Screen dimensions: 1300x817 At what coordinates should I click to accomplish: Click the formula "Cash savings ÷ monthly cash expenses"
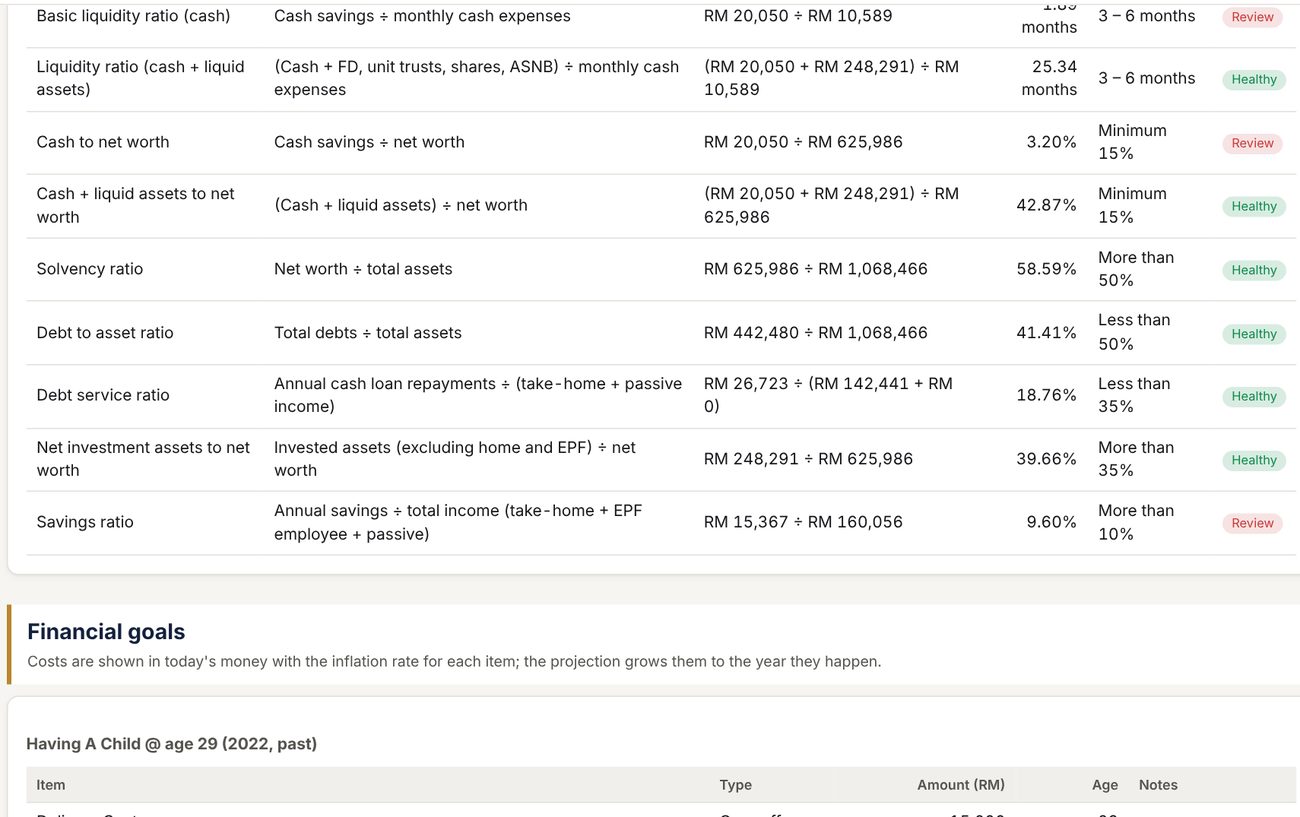tap(422, 16)
